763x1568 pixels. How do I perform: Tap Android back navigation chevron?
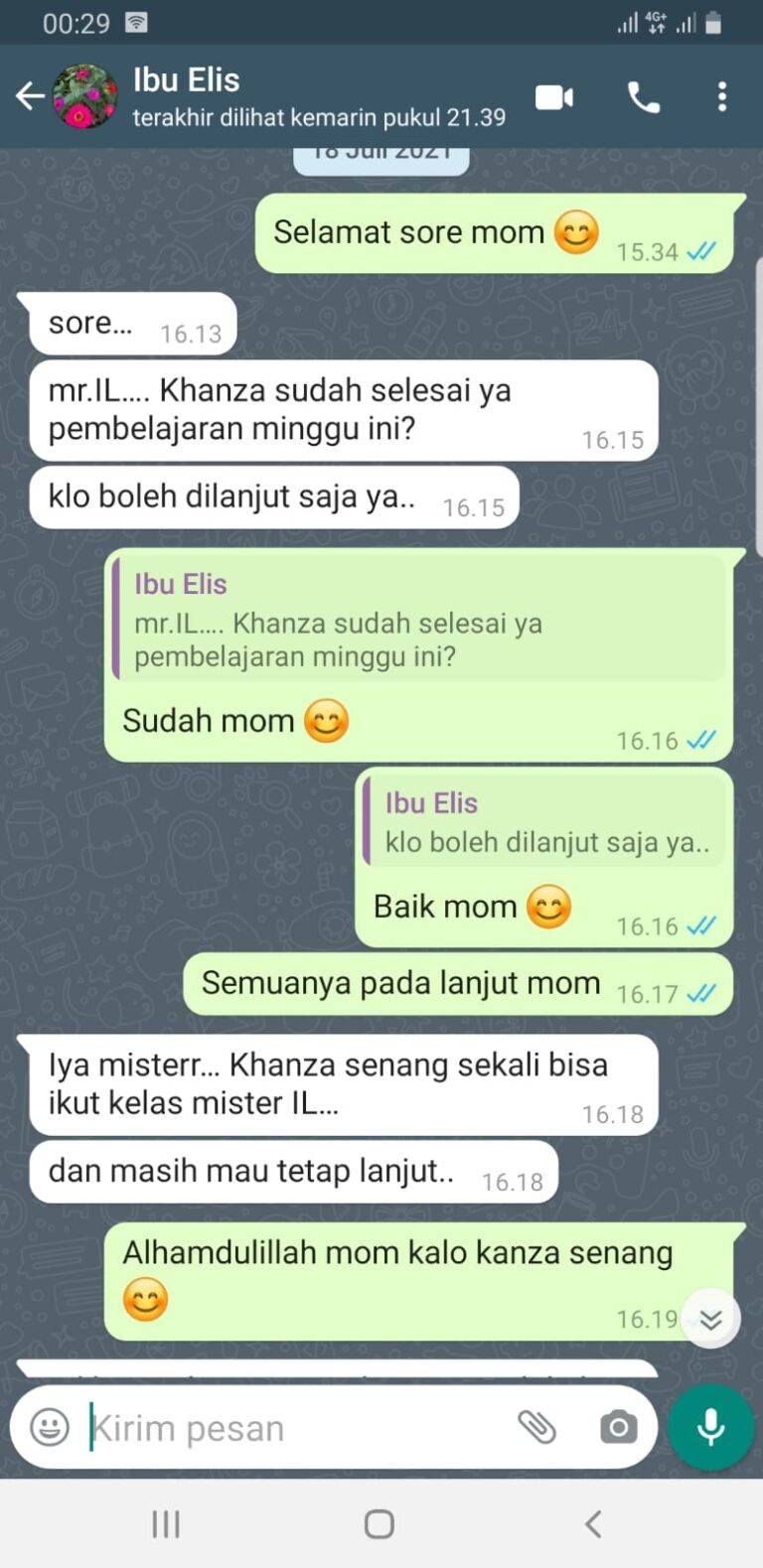point(593,1524)
